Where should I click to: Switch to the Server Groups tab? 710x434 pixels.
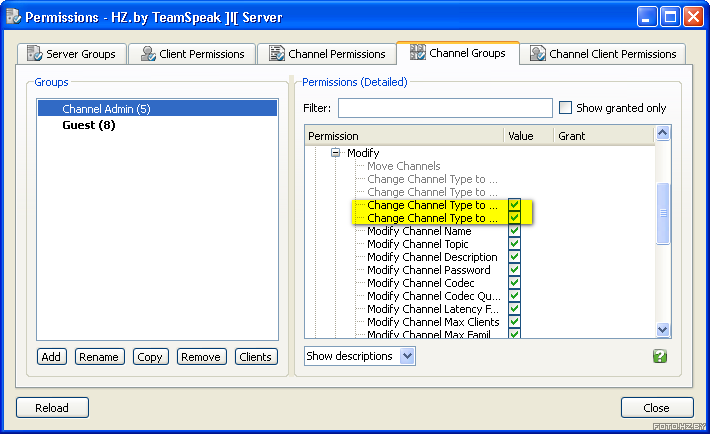coord(71,54)
